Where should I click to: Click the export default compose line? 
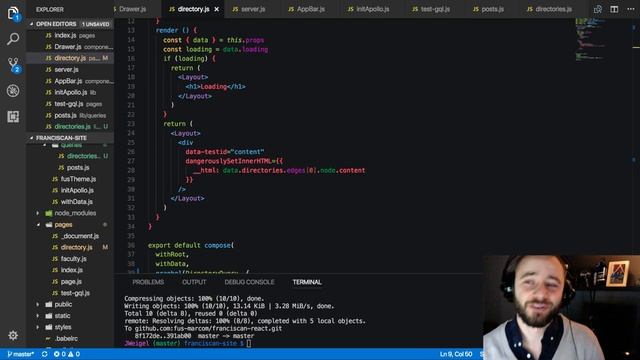pos(191,245)
